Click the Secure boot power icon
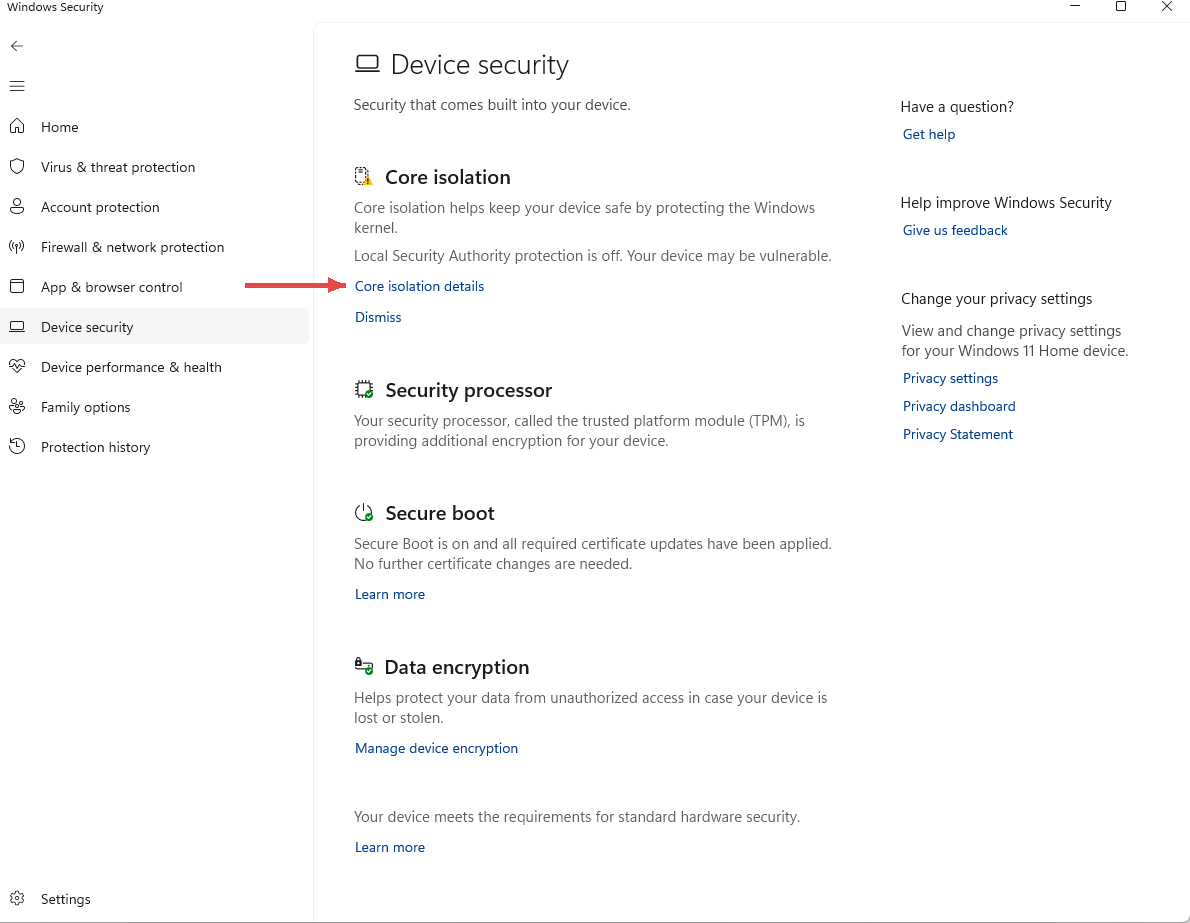Screen dimensions: 1190x923 (364, 512)
